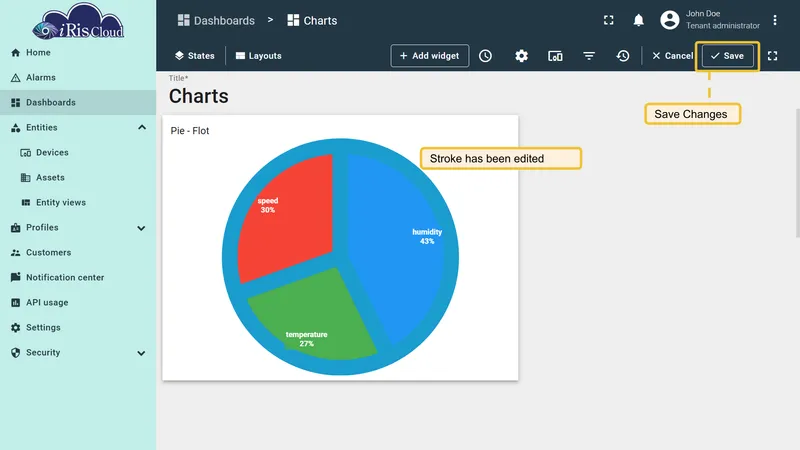Click Charts breadcrumb

[x=312, y=20]
